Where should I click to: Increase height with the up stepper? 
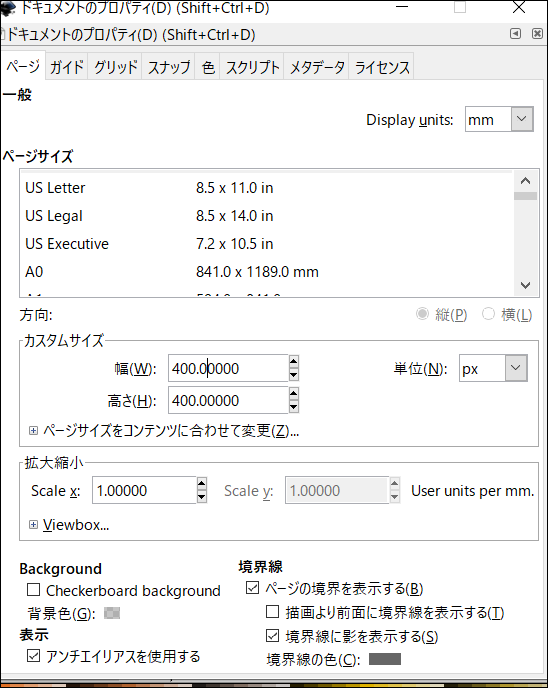point(294,394)
